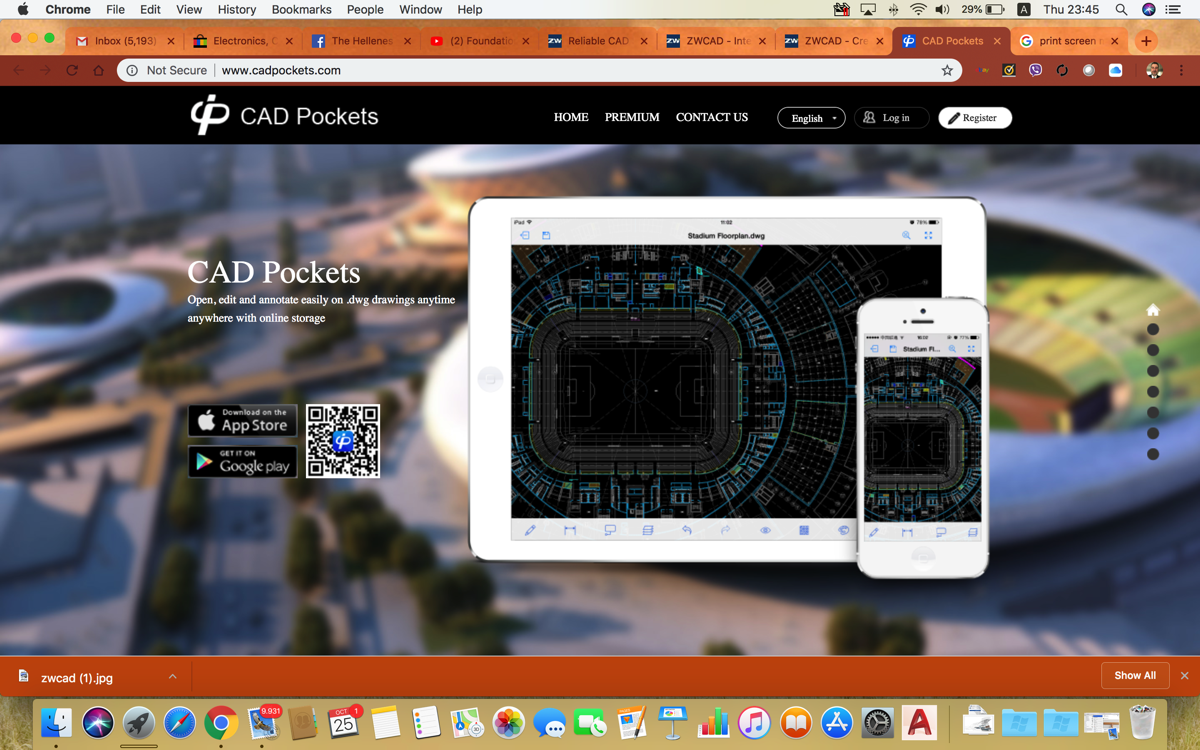1200x750 pixels.
Task: Open the PREMIUM navigation item
Action: [632, 117]
